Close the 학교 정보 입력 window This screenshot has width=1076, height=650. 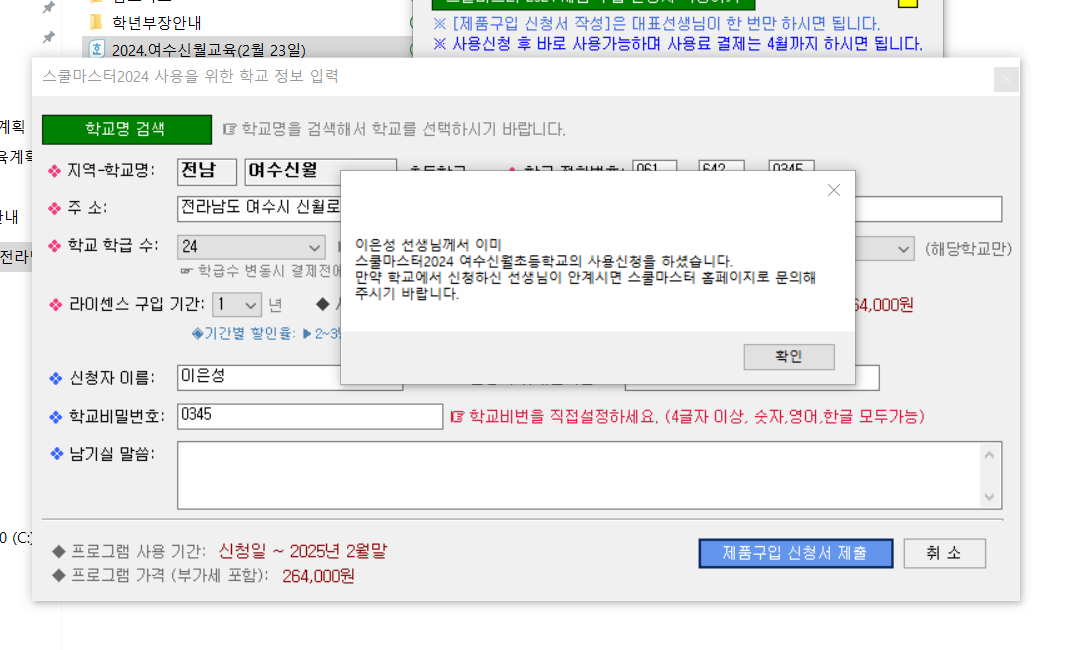click(x=1006, y=79)
